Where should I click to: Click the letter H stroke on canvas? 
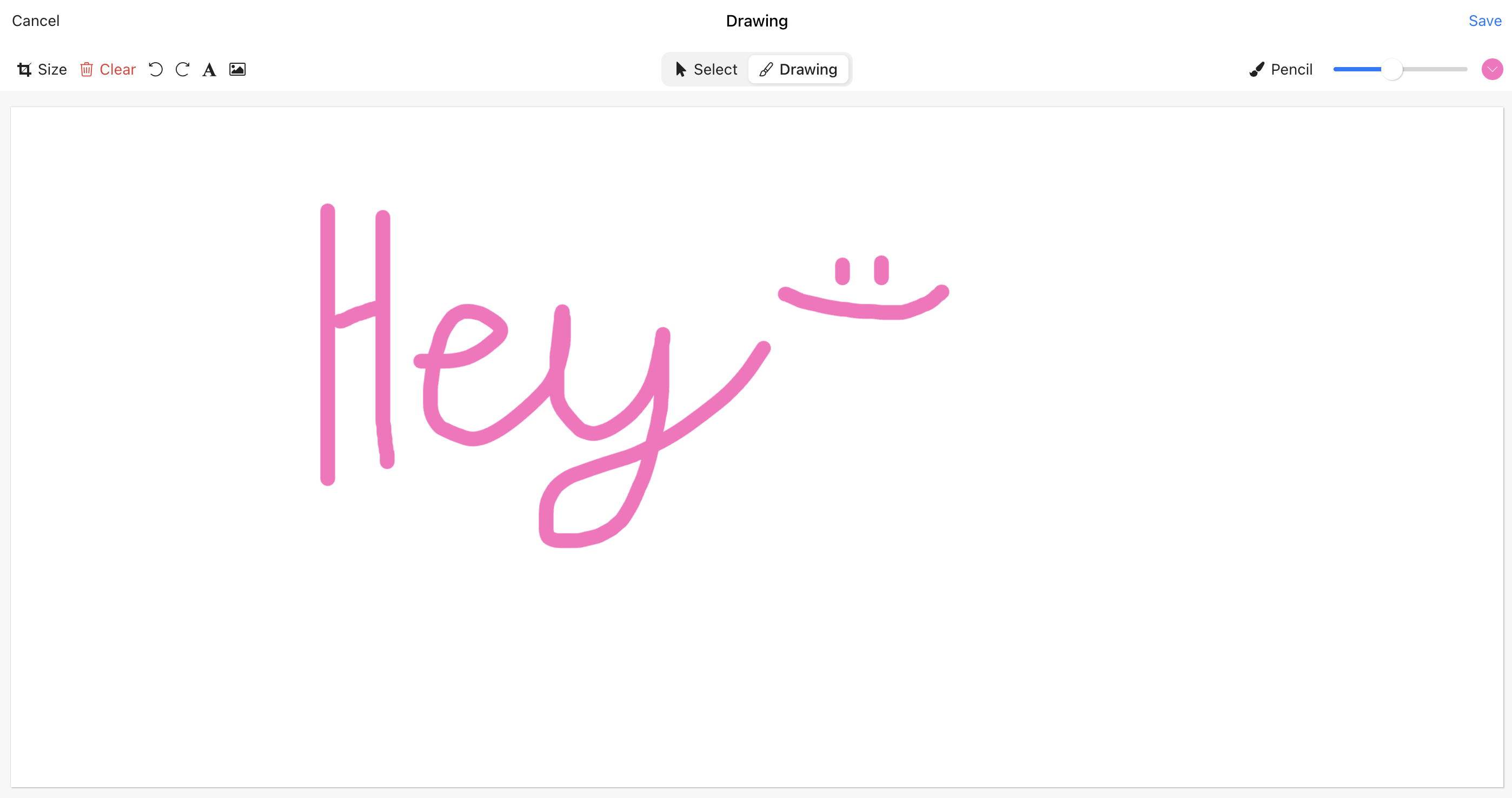click(328, 352)
